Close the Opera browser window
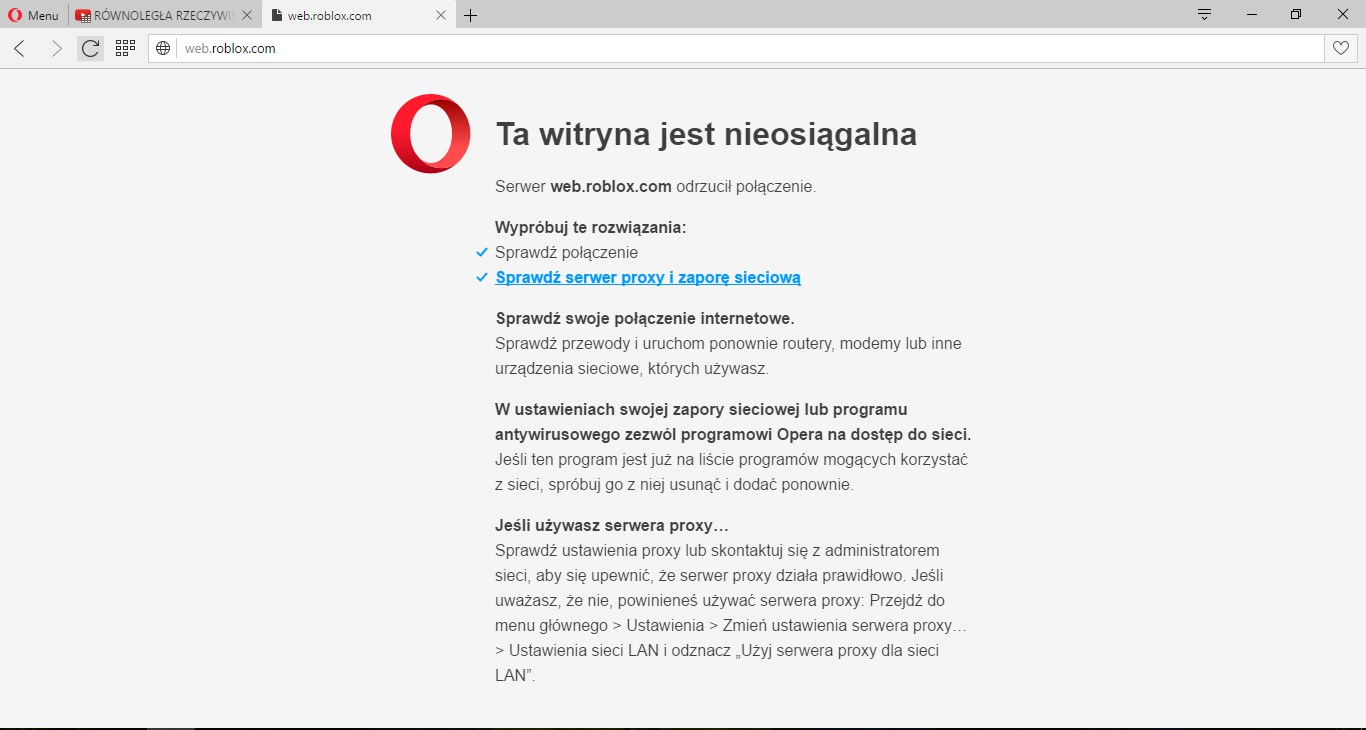This screenshot has height=730, width=1366. [x=1342, y=15]
